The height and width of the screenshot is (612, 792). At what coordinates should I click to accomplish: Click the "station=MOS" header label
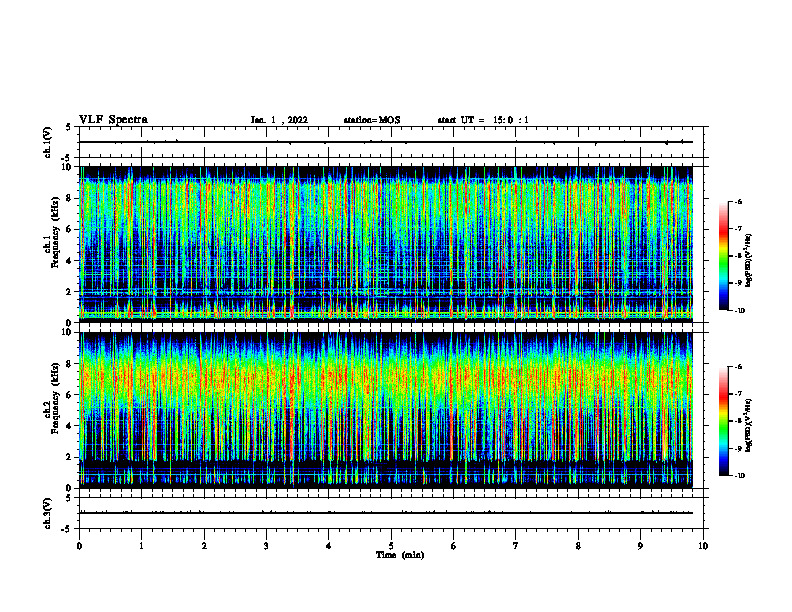pos(372,120)
